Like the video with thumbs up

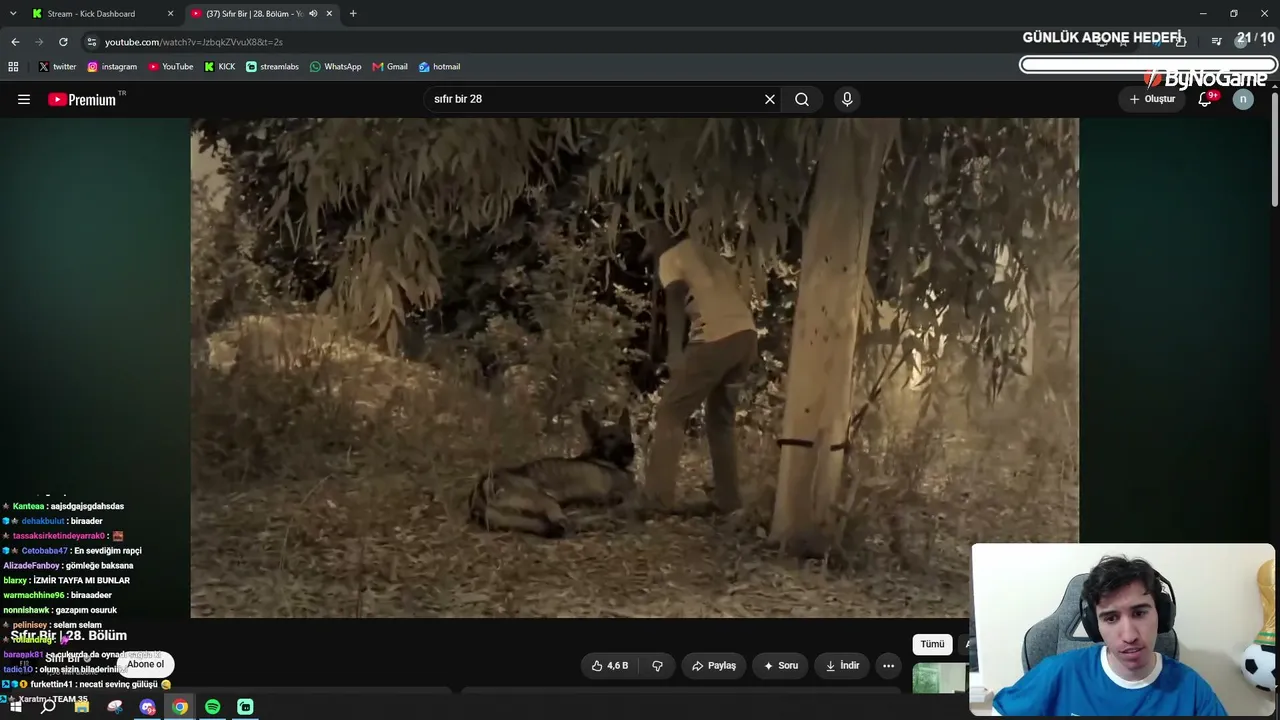pyautogui.click(x=611, y=666)
